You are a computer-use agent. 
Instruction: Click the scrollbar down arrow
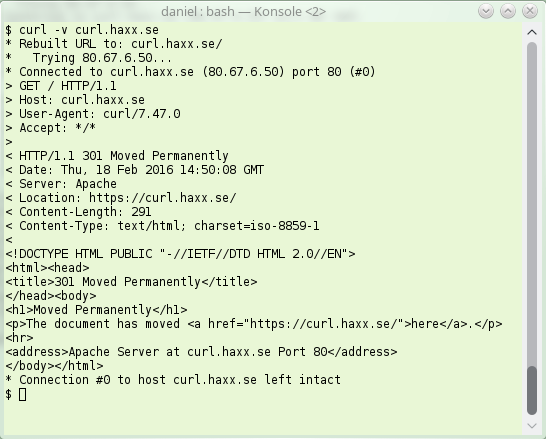click(x=532, y=425)
